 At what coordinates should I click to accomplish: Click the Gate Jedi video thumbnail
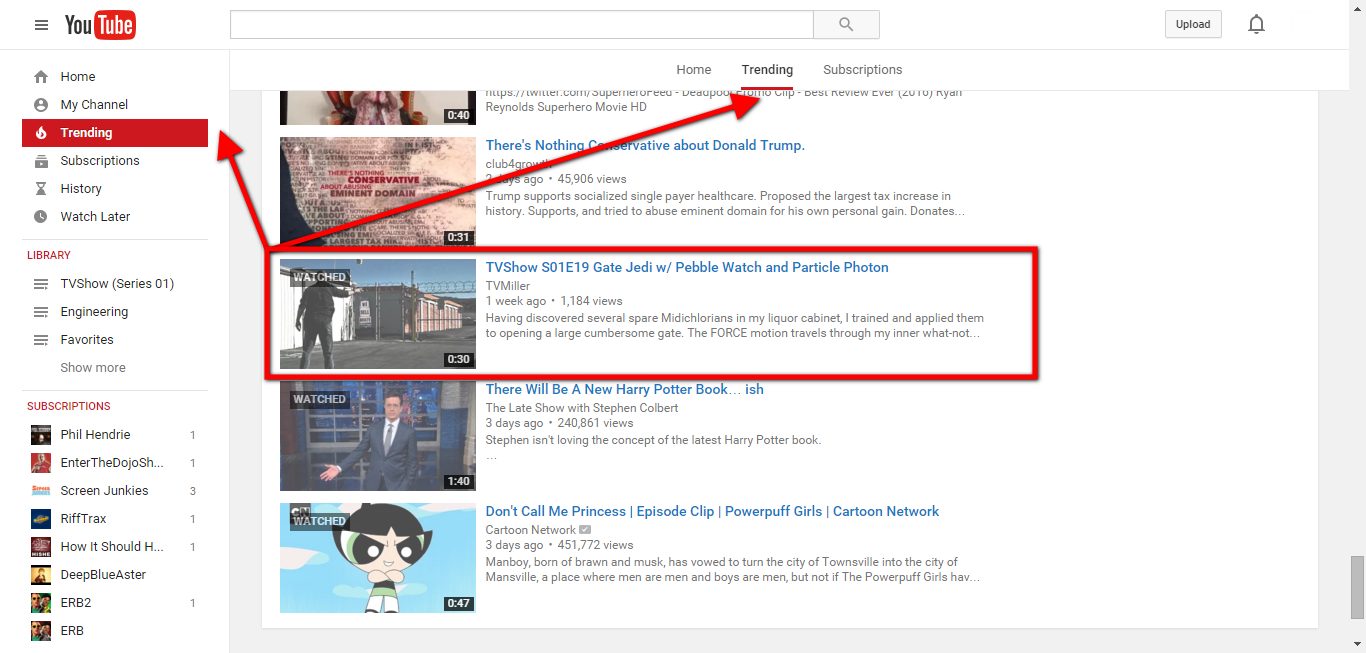tap(378, 314)
